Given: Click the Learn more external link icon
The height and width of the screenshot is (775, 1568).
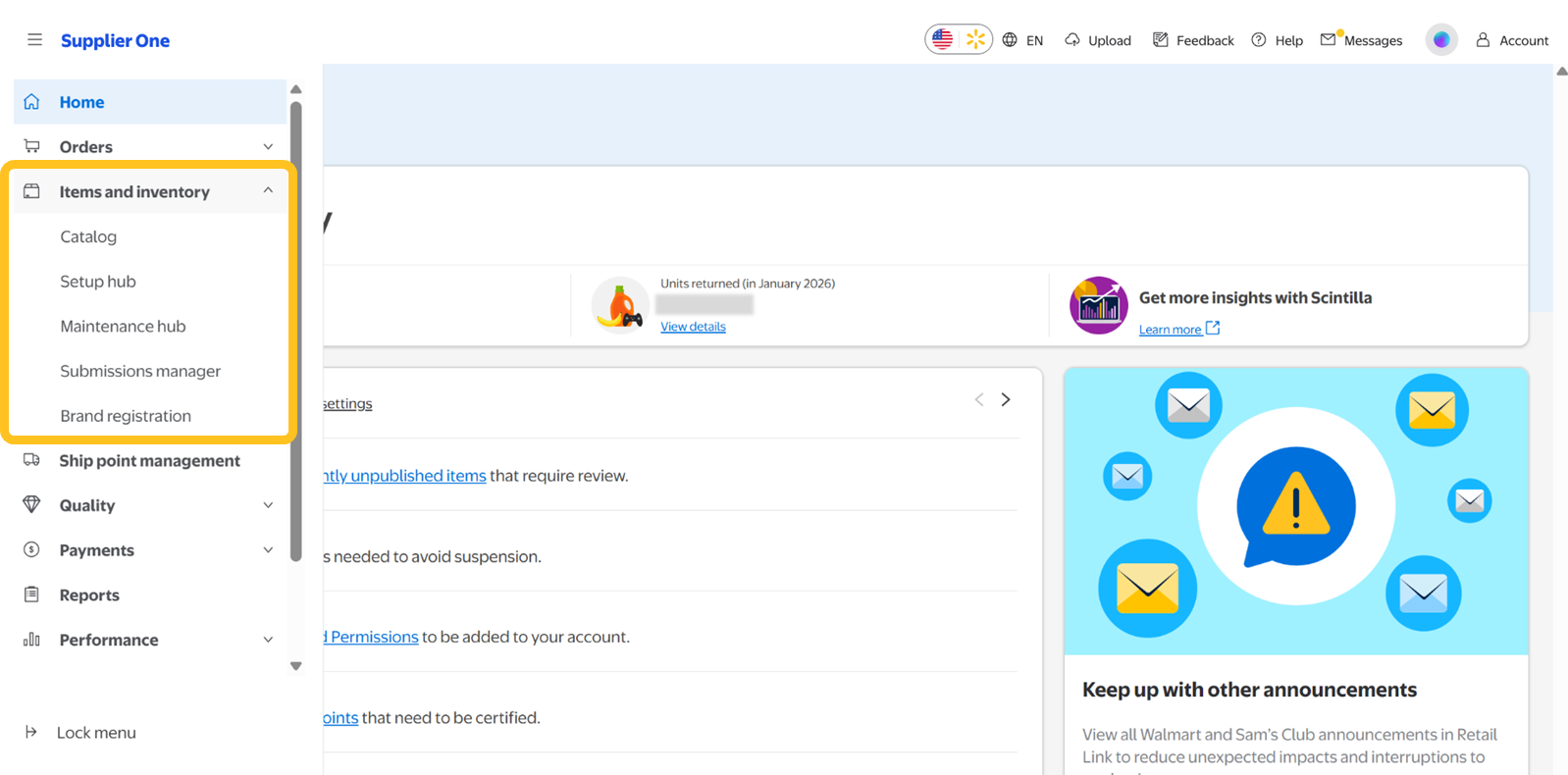Looking at the screenshot, I should [1213, 328].
